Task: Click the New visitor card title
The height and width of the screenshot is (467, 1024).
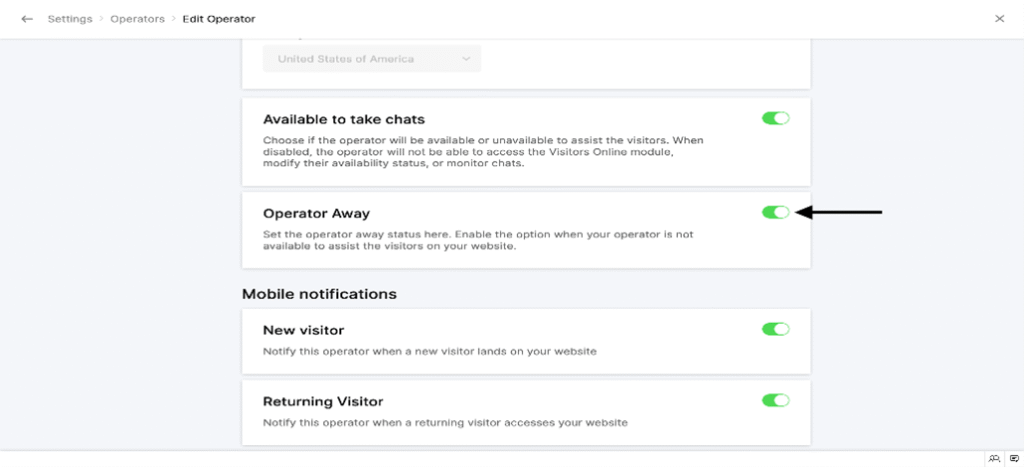Action: click(303, 330)
